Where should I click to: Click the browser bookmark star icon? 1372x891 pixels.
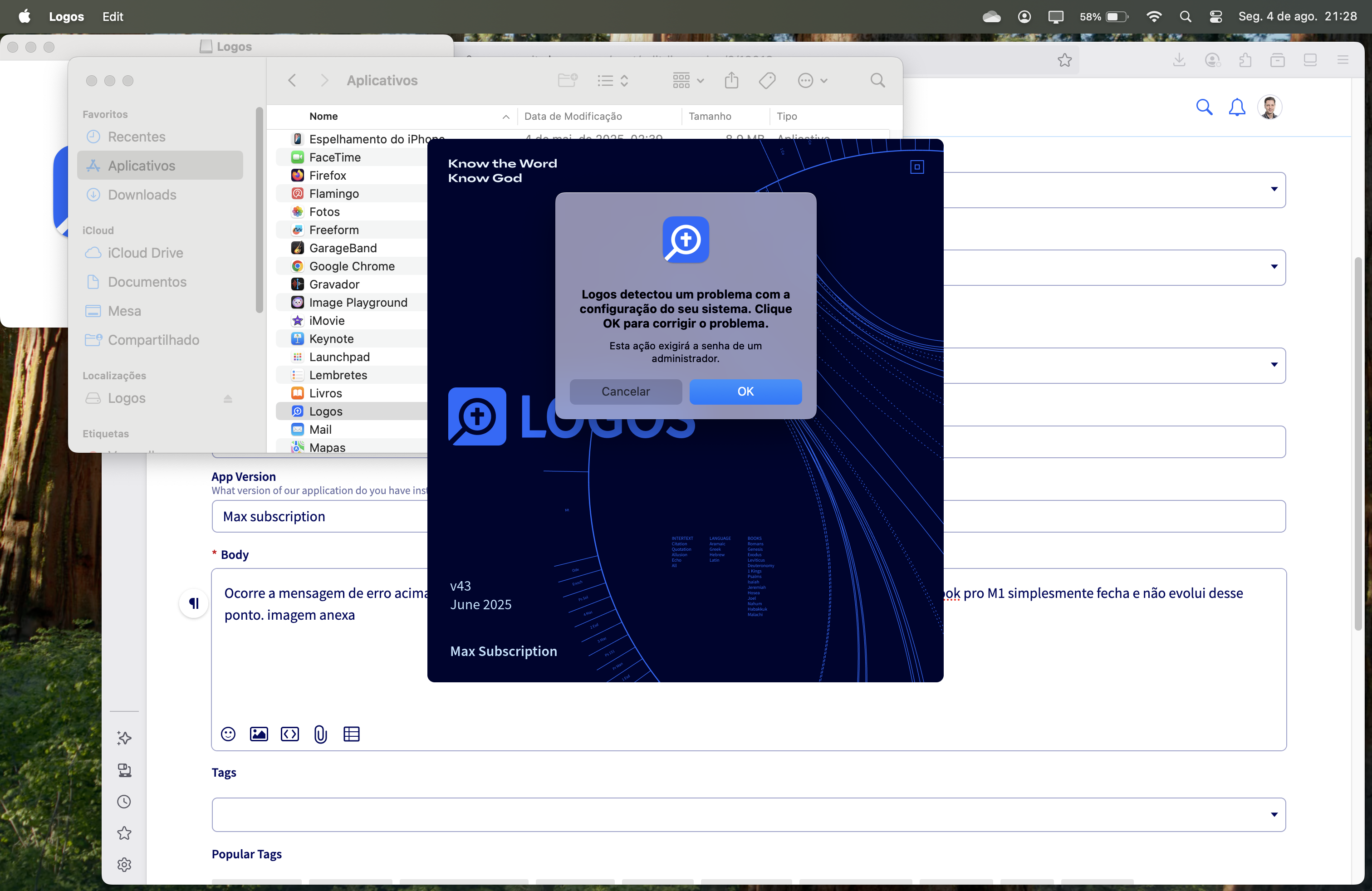1064,60
